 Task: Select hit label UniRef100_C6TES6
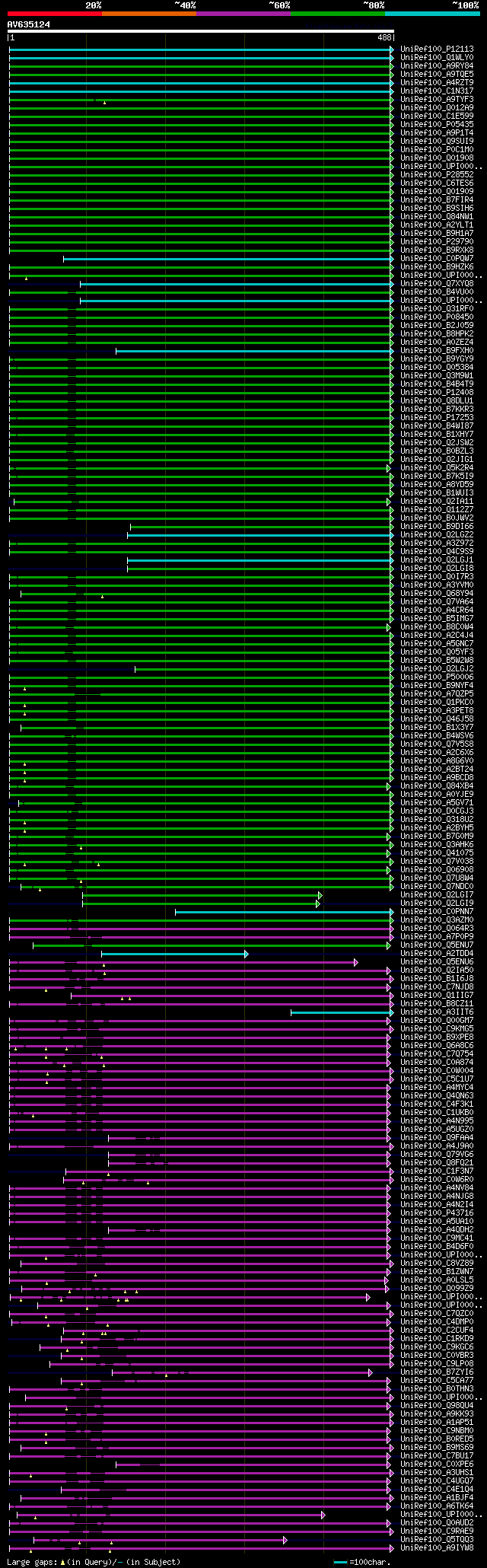point(437,183)
